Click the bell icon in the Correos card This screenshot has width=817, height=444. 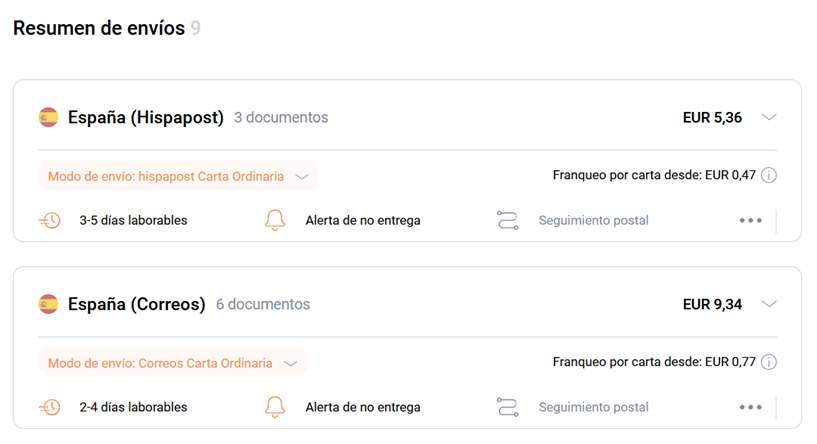(x=275, y=407)
